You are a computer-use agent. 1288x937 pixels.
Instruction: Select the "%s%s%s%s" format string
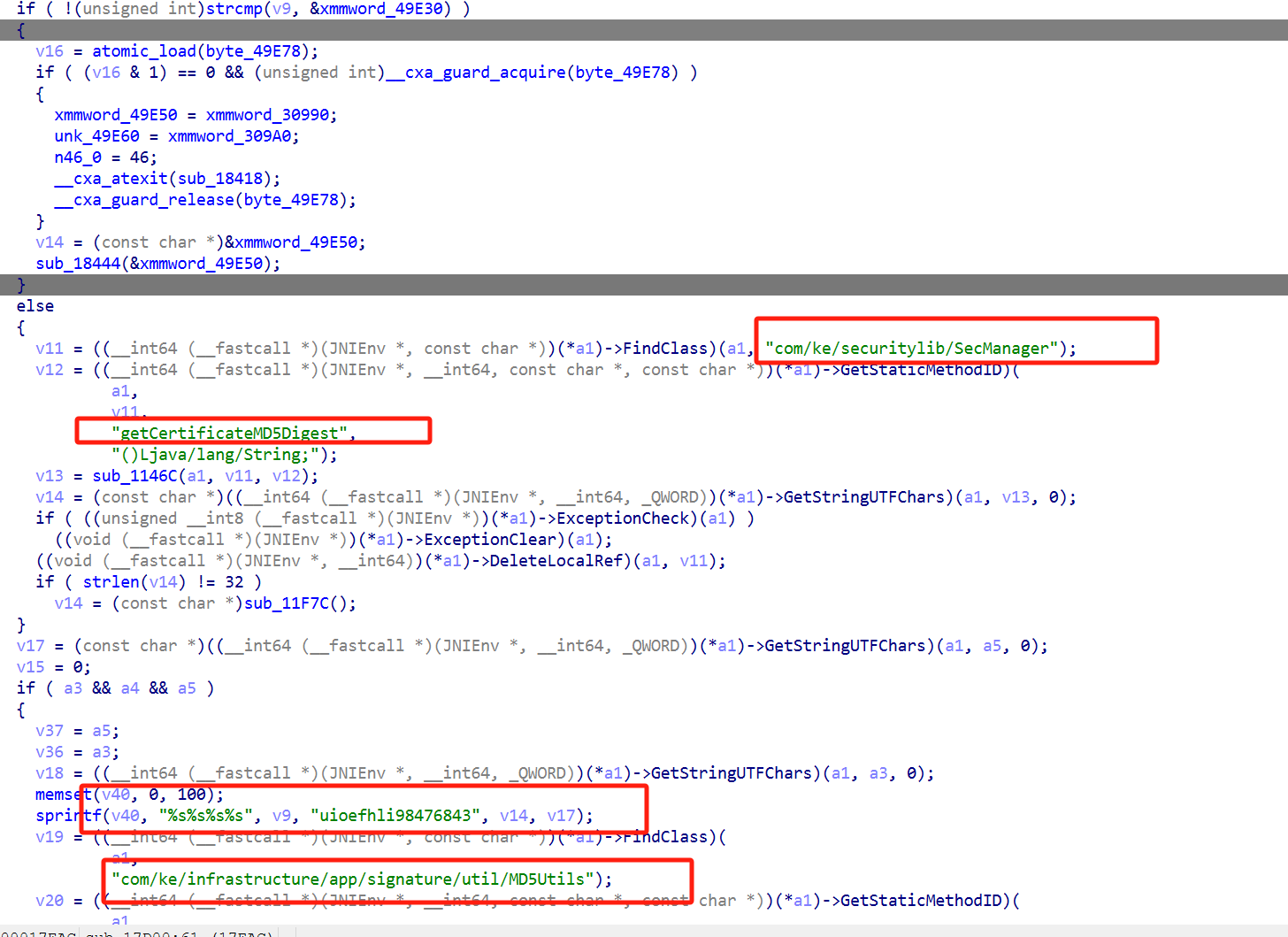click(x=206, y=816)
